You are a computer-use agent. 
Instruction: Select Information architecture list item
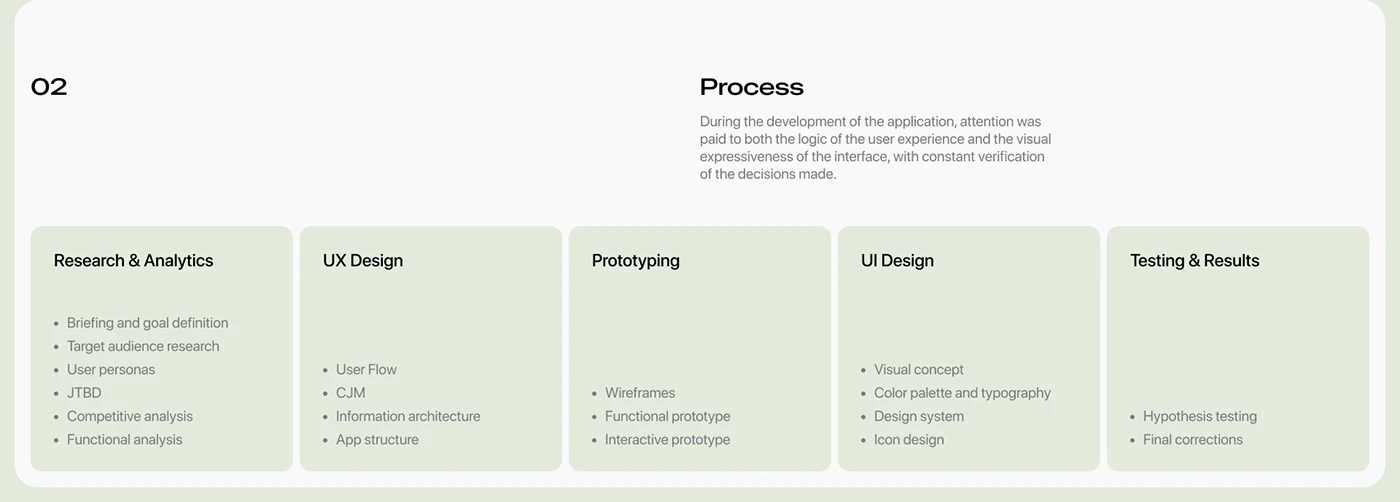pyautogui.click(x=408, y=416)
